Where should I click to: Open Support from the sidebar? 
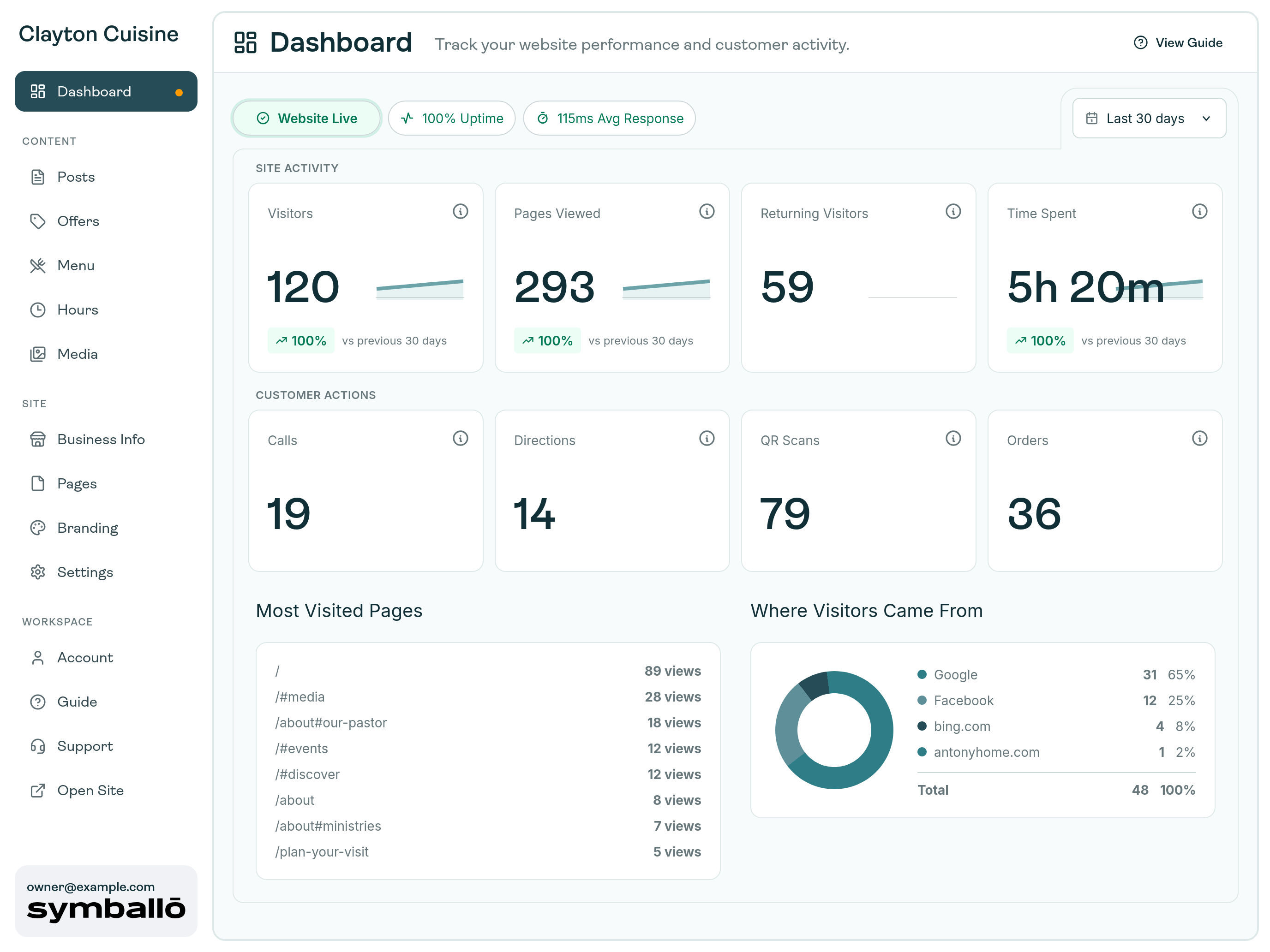106,746
